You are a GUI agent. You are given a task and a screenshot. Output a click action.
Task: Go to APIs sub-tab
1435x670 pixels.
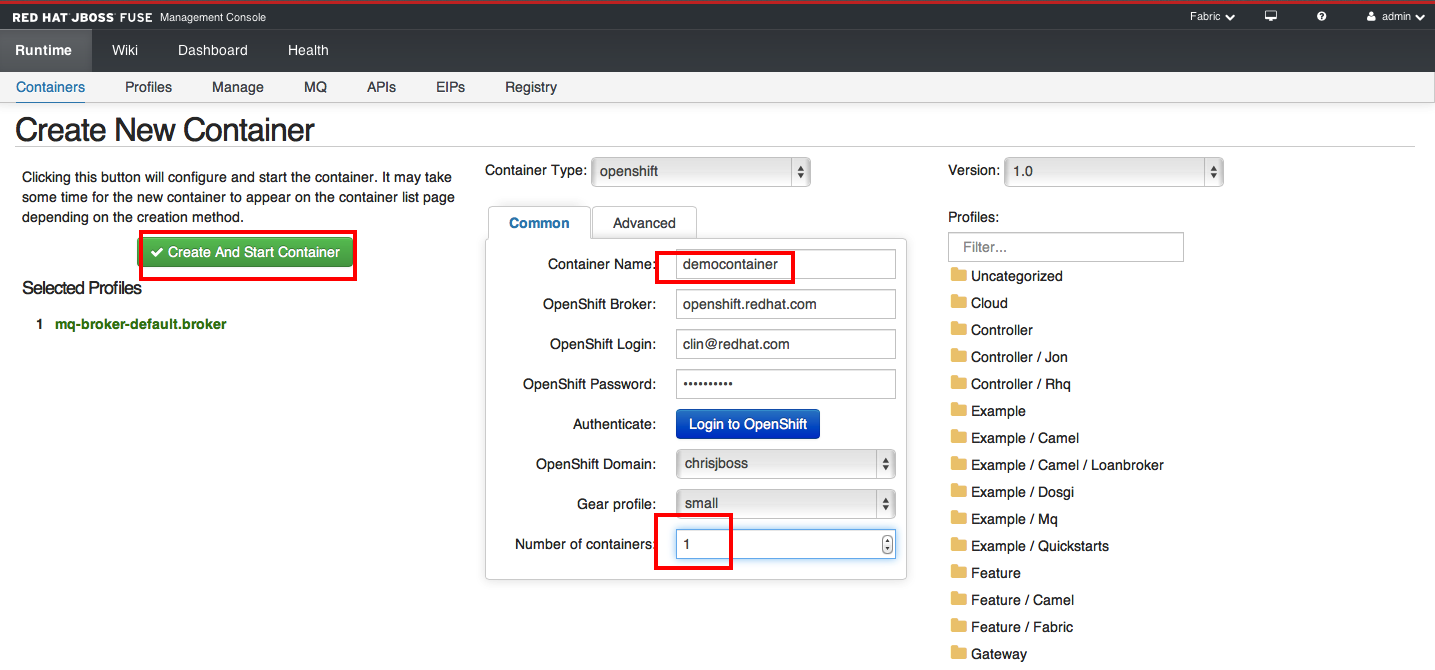[x=381, y=87]
